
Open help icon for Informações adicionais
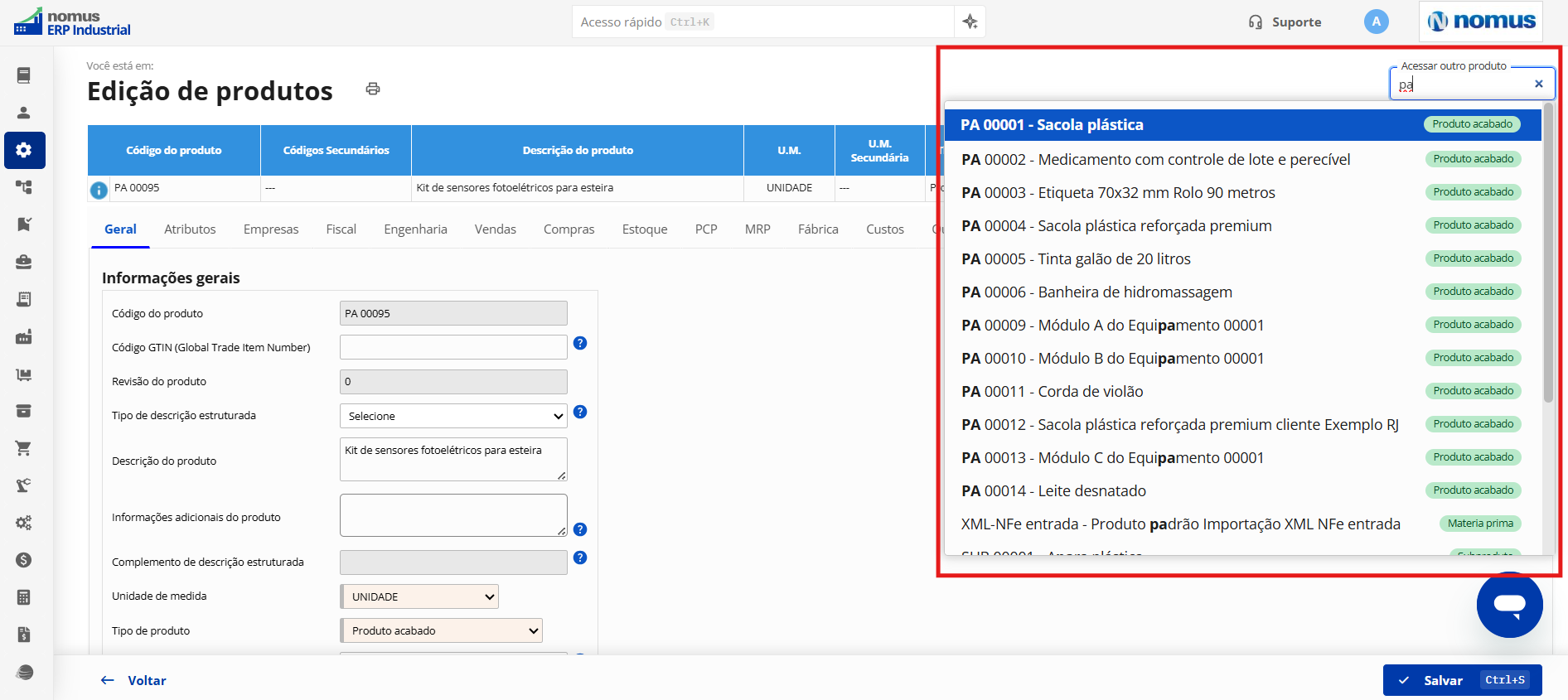(x=580, y=529)
